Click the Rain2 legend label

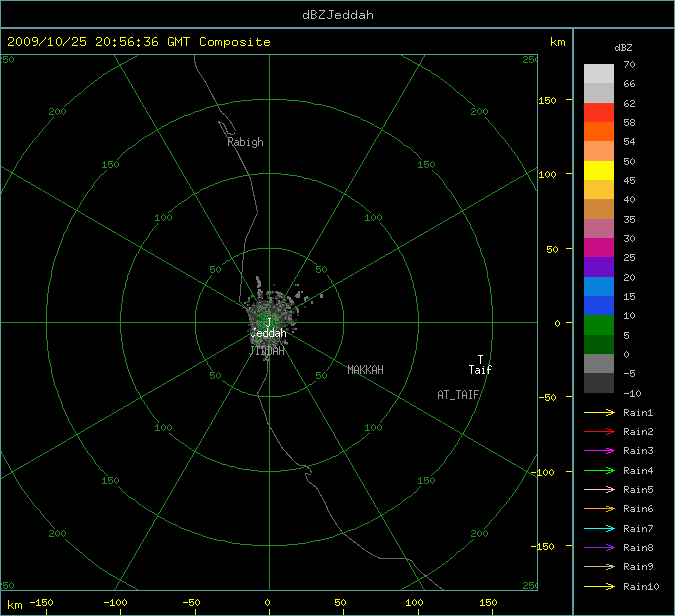pyautogui.click(x=638, y=432)
